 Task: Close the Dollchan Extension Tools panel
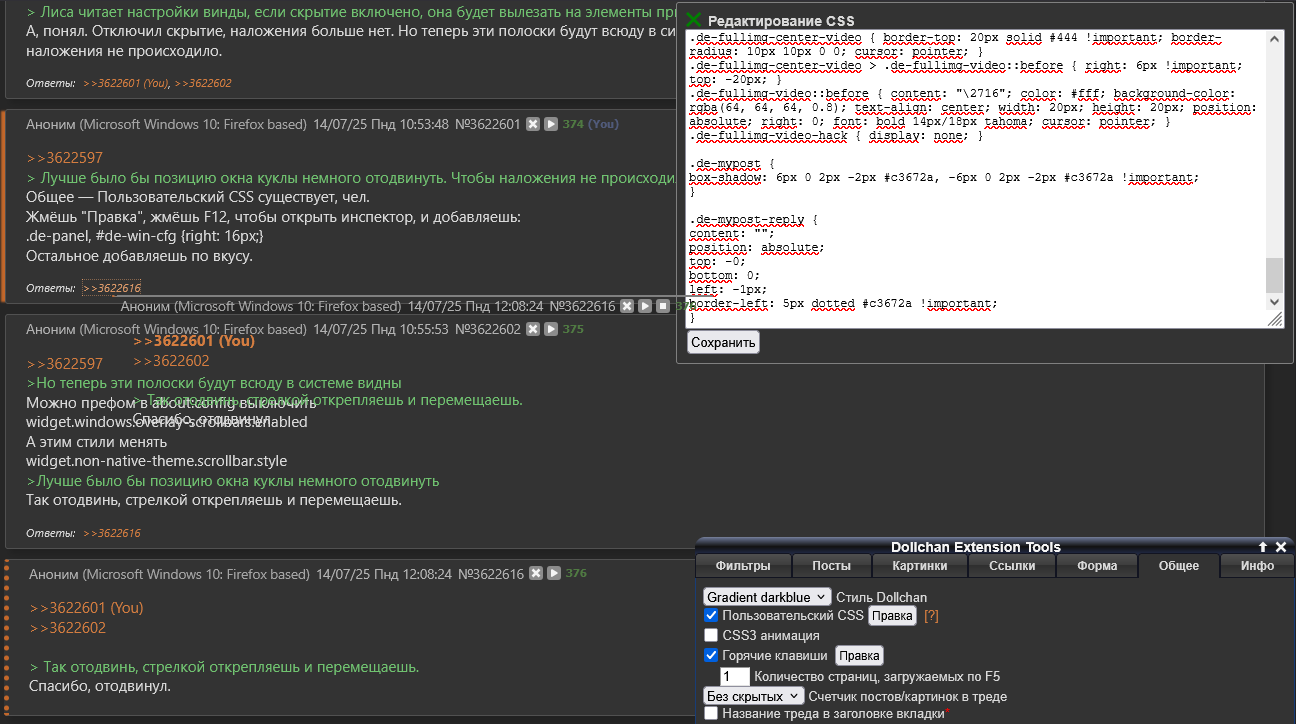(1281, 547)
